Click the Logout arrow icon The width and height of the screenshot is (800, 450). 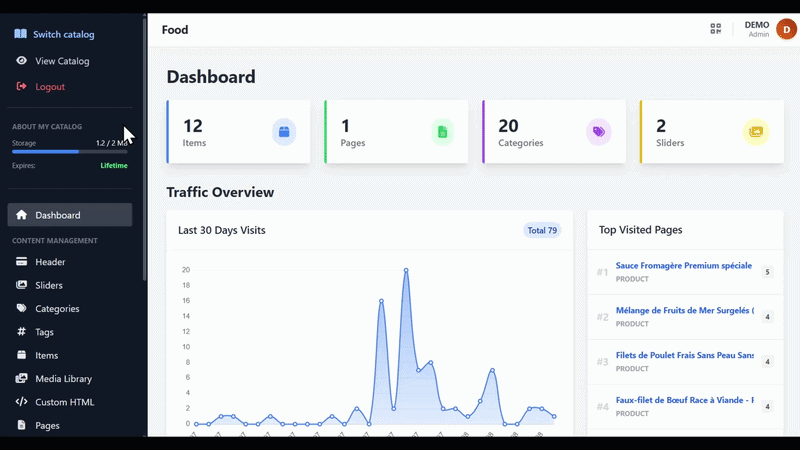coord(21,86)
